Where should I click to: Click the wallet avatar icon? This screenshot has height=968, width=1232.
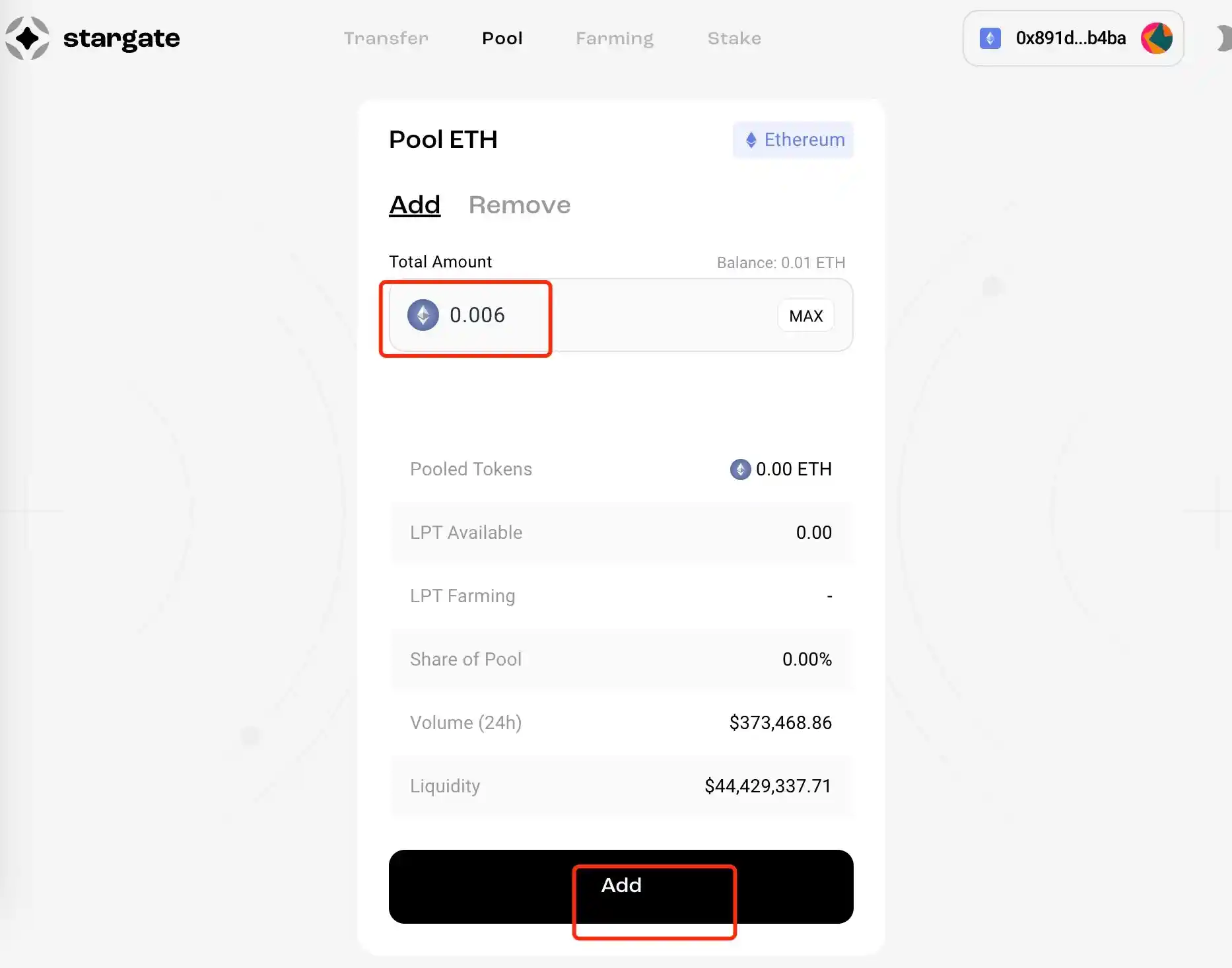[x=1157, y=38]
